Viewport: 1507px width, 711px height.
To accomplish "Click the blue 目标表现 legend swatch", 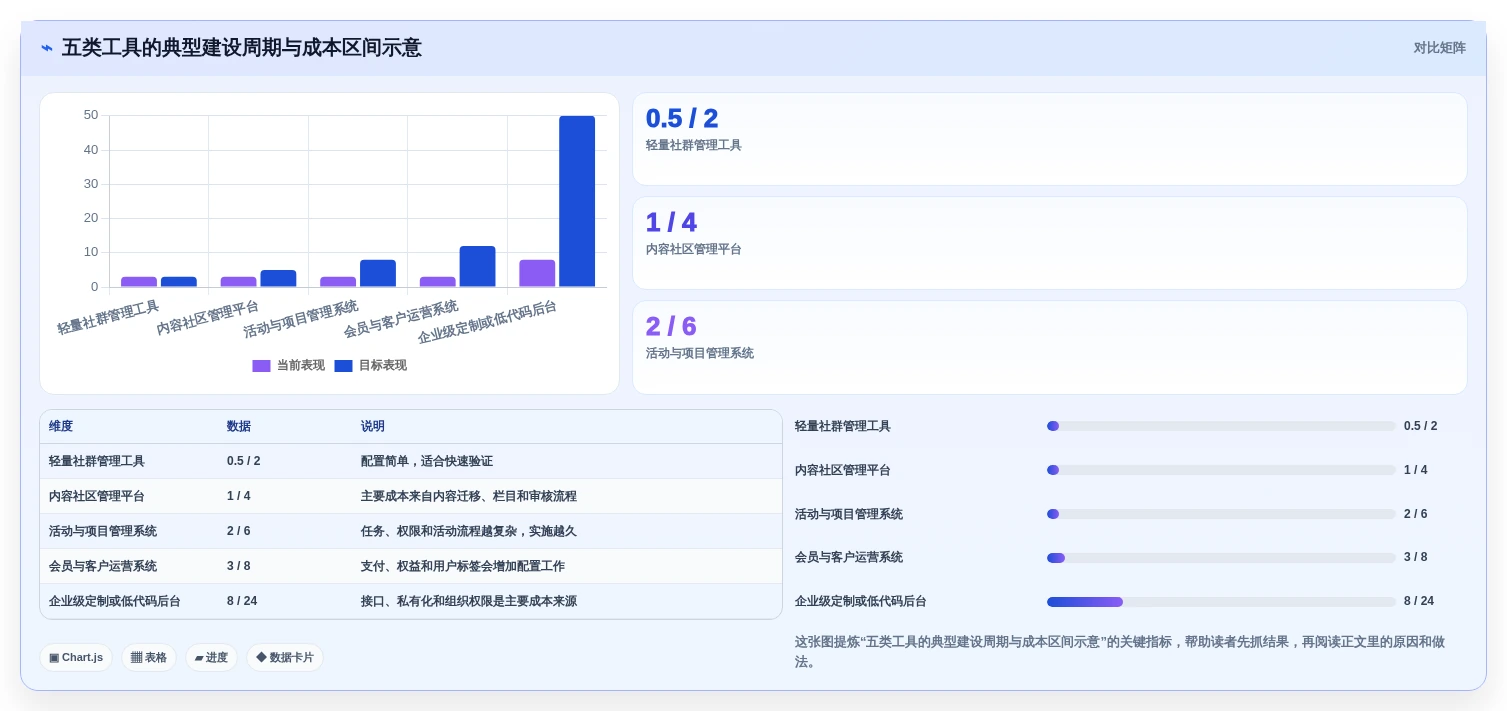I will coord(343,366).
